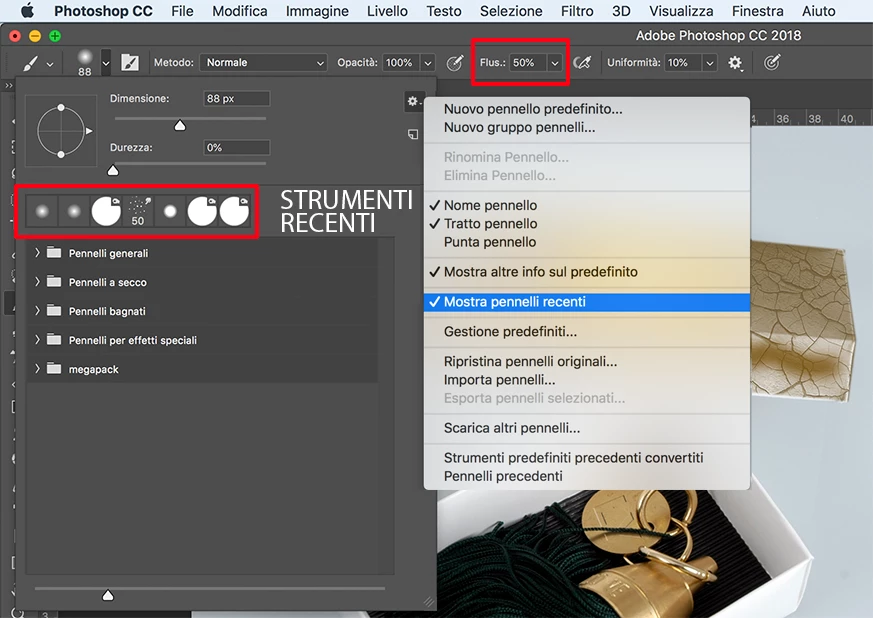The width and height of the screenshot is (873, 618).
Task: Select the last large round recent brush
Action: click(234, 211)
